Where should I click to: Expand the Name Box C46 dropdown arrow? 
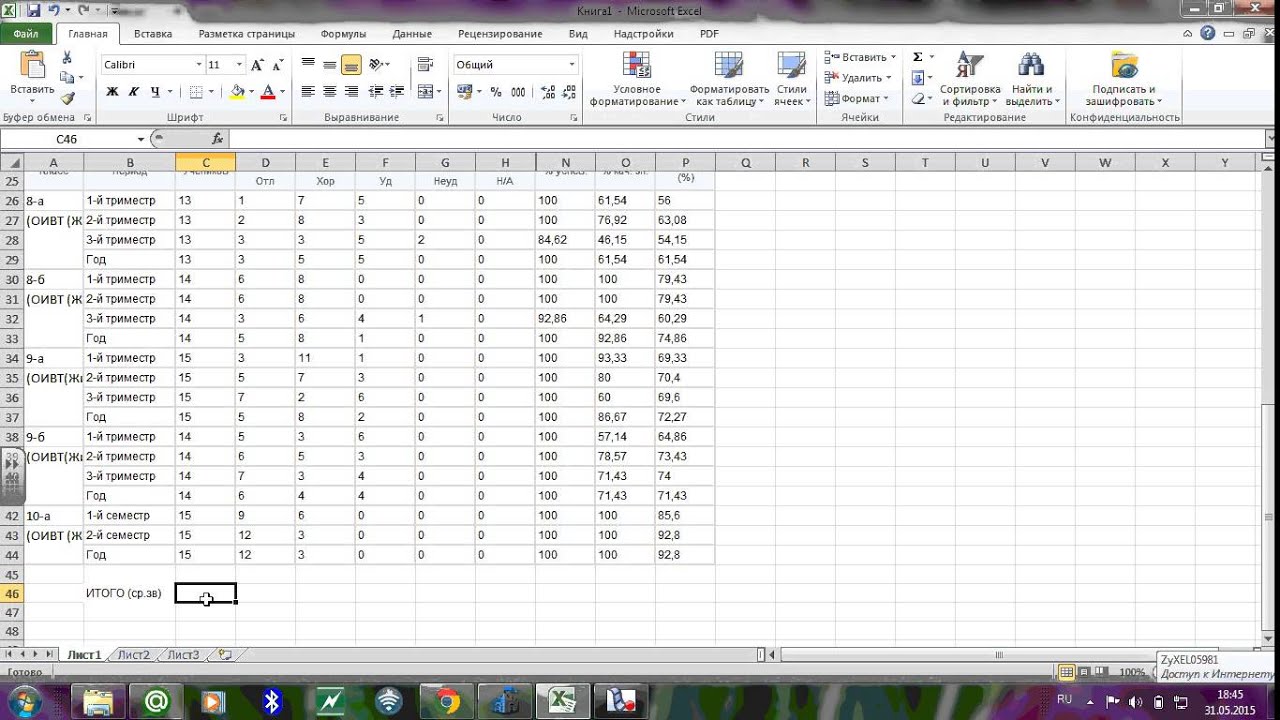coord(141,139)
